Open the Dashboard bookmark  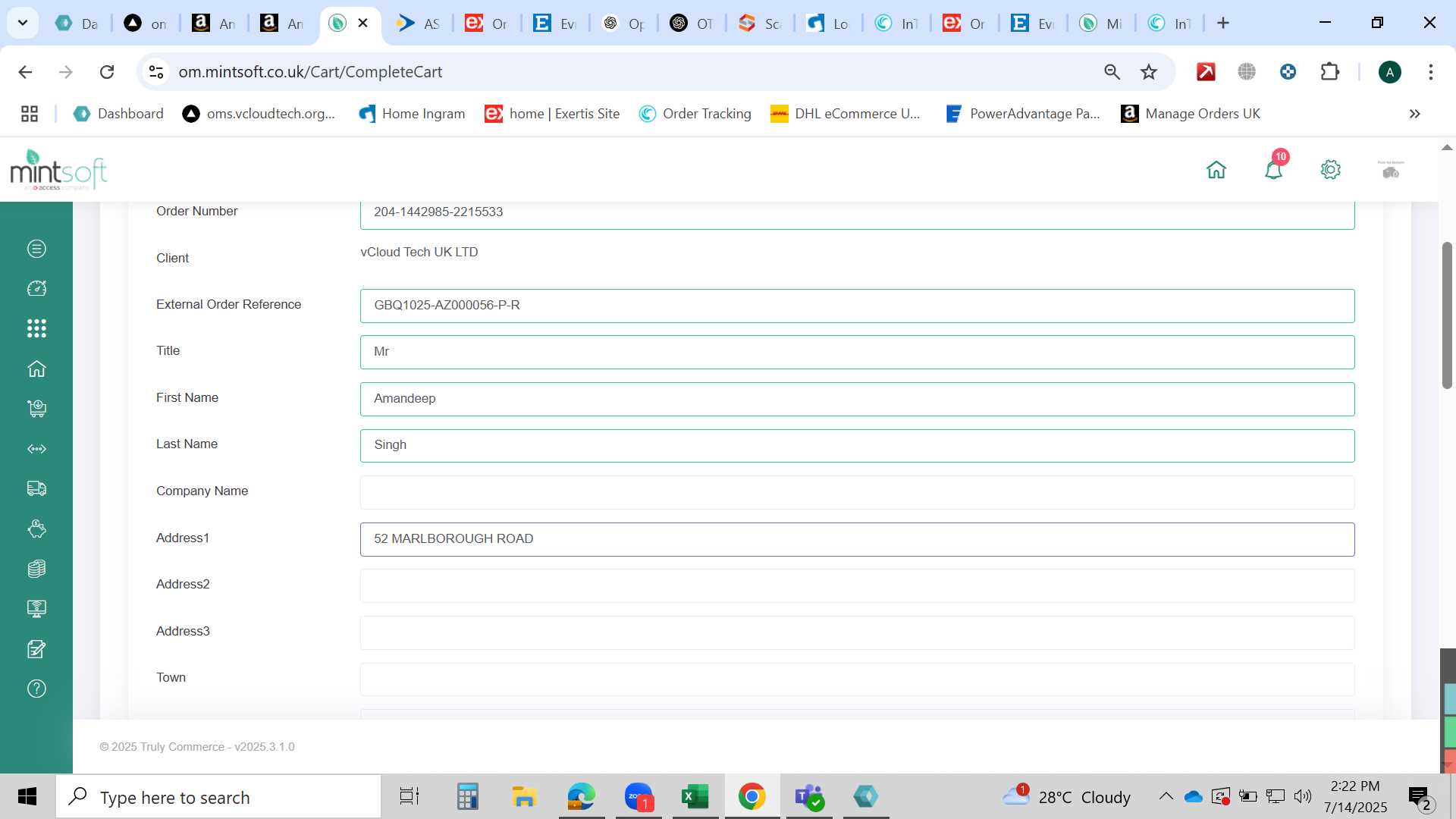(x=118, y=114)
